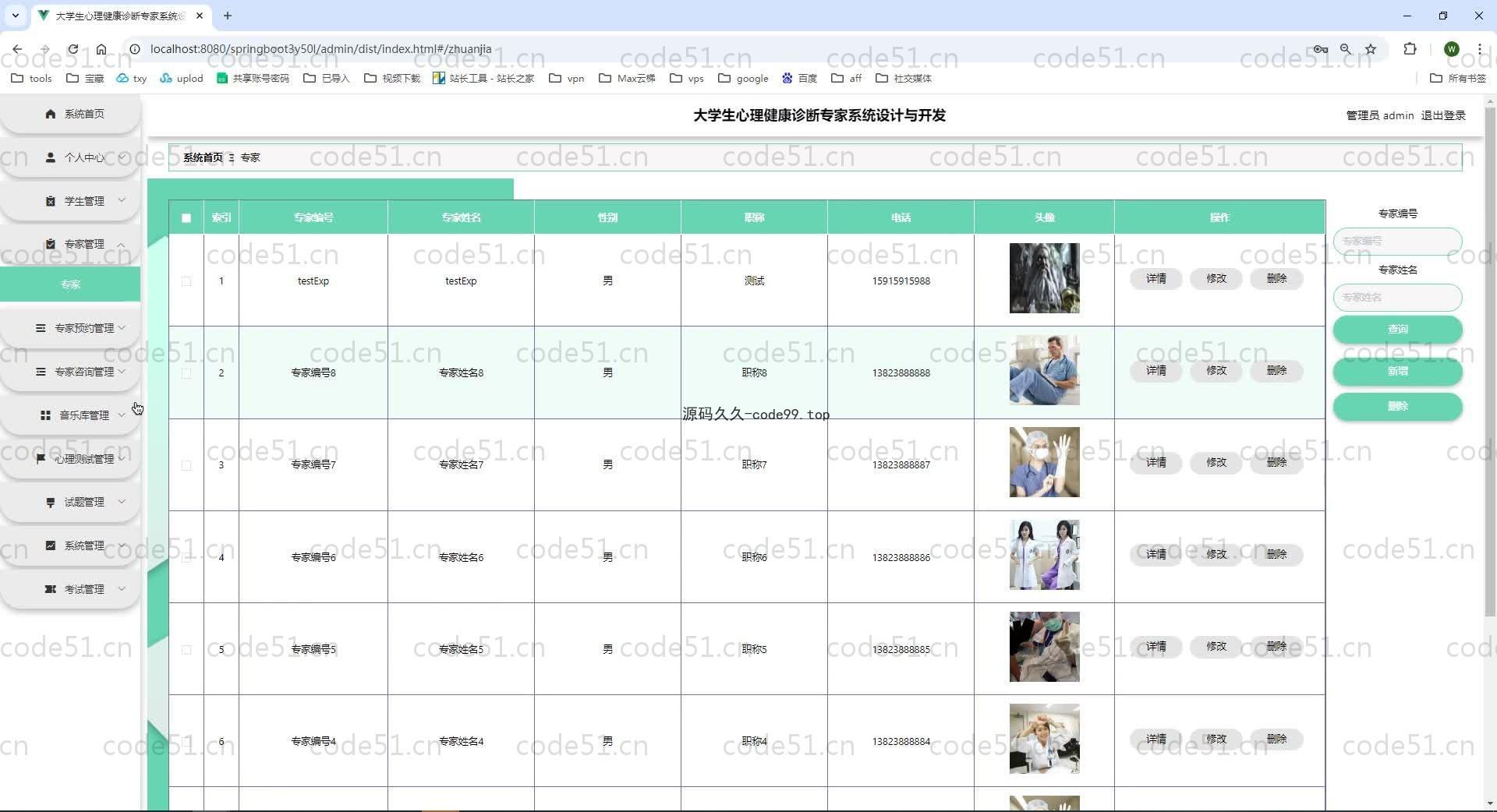The image size is (1497, 812).
Task: Open 详情 for the testExp row
Action: tap(1156, 278)
